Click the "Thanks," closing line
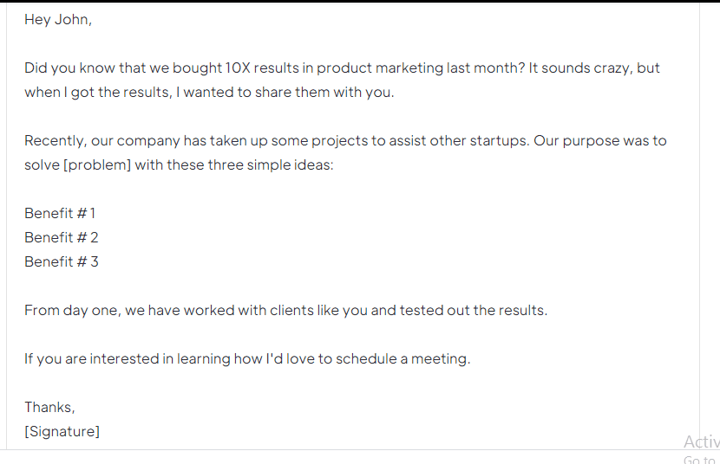This screenshot has width=720, height=464. [x=50, y=407]
